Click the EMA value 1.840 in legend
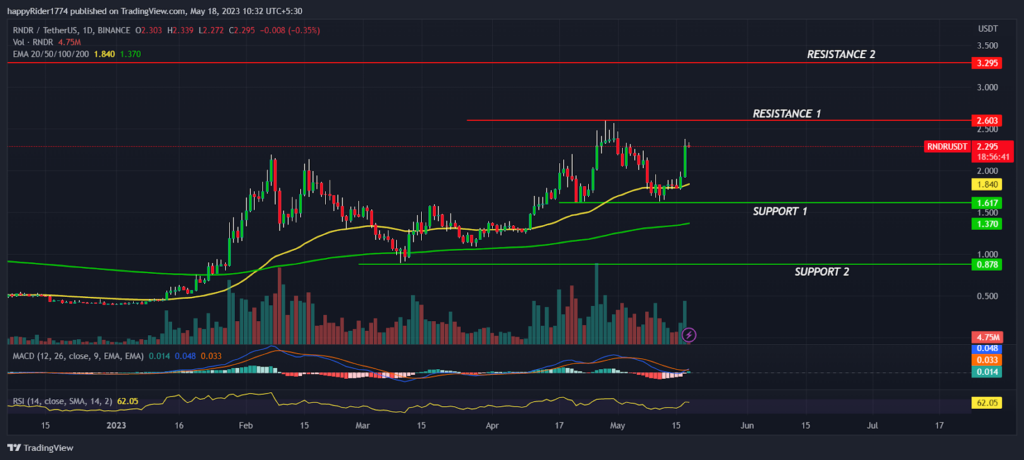Screen dimensions: 1024x460 pos(105,54)
